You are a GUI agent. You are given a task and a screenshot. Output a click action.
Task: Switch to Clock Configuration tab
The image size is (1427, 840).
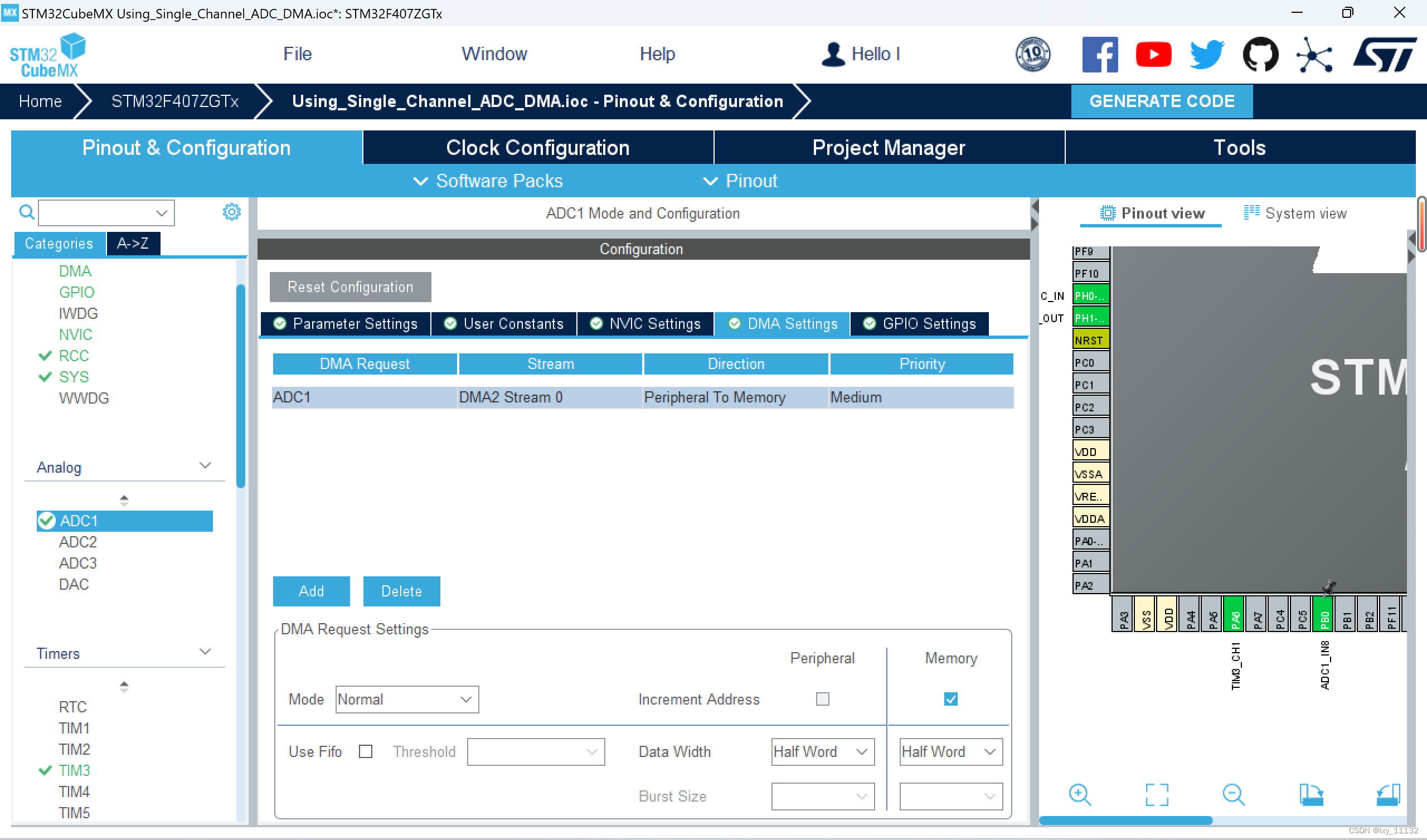(x=537, y=148)
